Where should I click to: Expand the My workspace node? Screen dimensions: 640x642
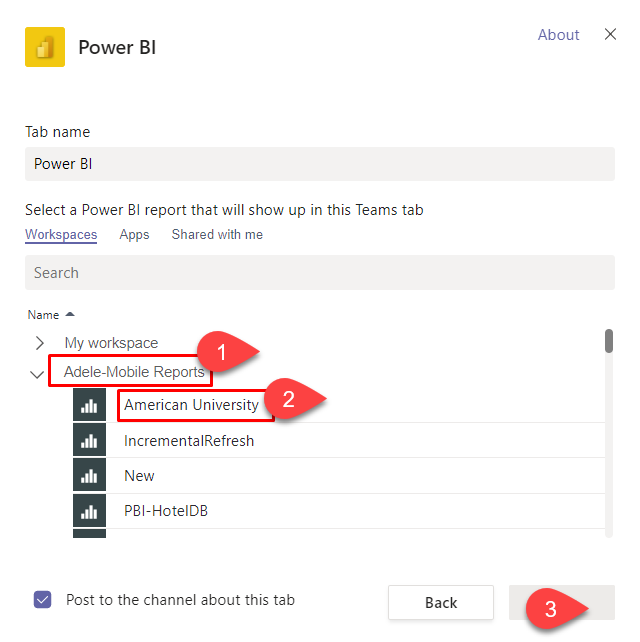click(39, 343)
